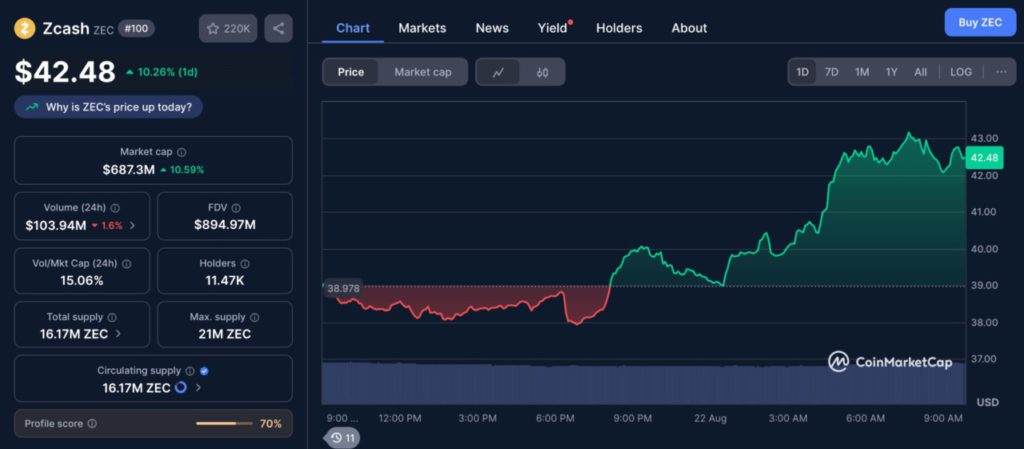Click the share icon next to watchlist

[x=278, y=28]
